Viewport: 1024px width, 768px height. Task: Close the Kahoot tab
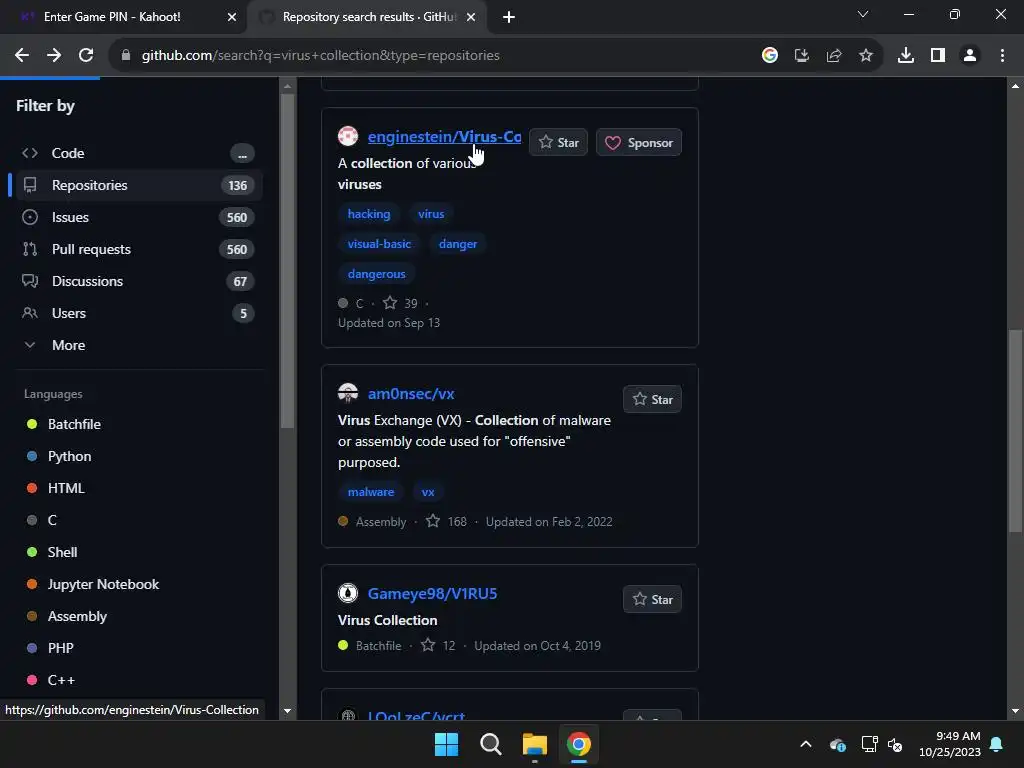[x=232, y=17]
